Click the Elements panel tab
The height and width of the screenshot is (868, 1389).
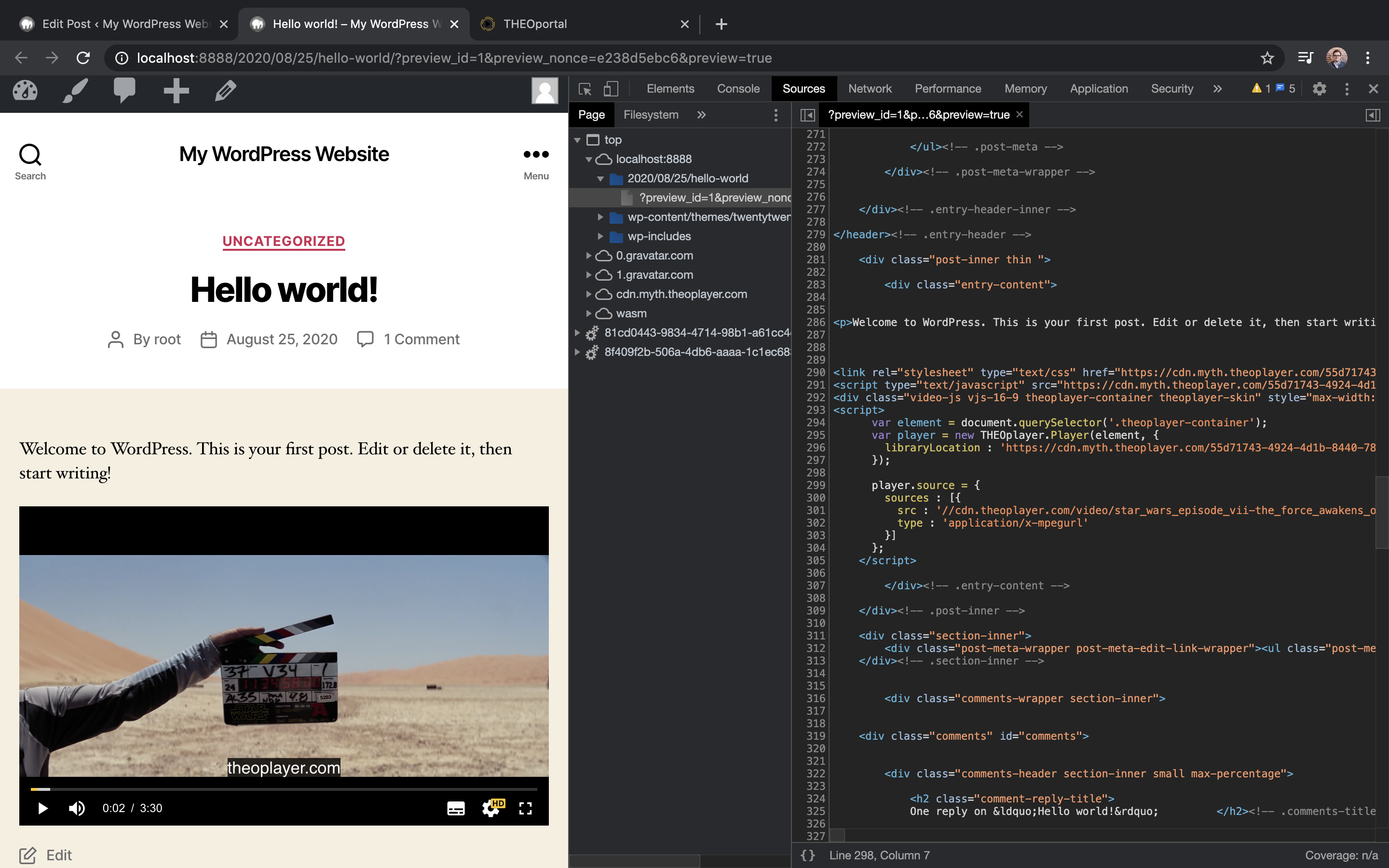pyautogui.click(x=669, y=88)
